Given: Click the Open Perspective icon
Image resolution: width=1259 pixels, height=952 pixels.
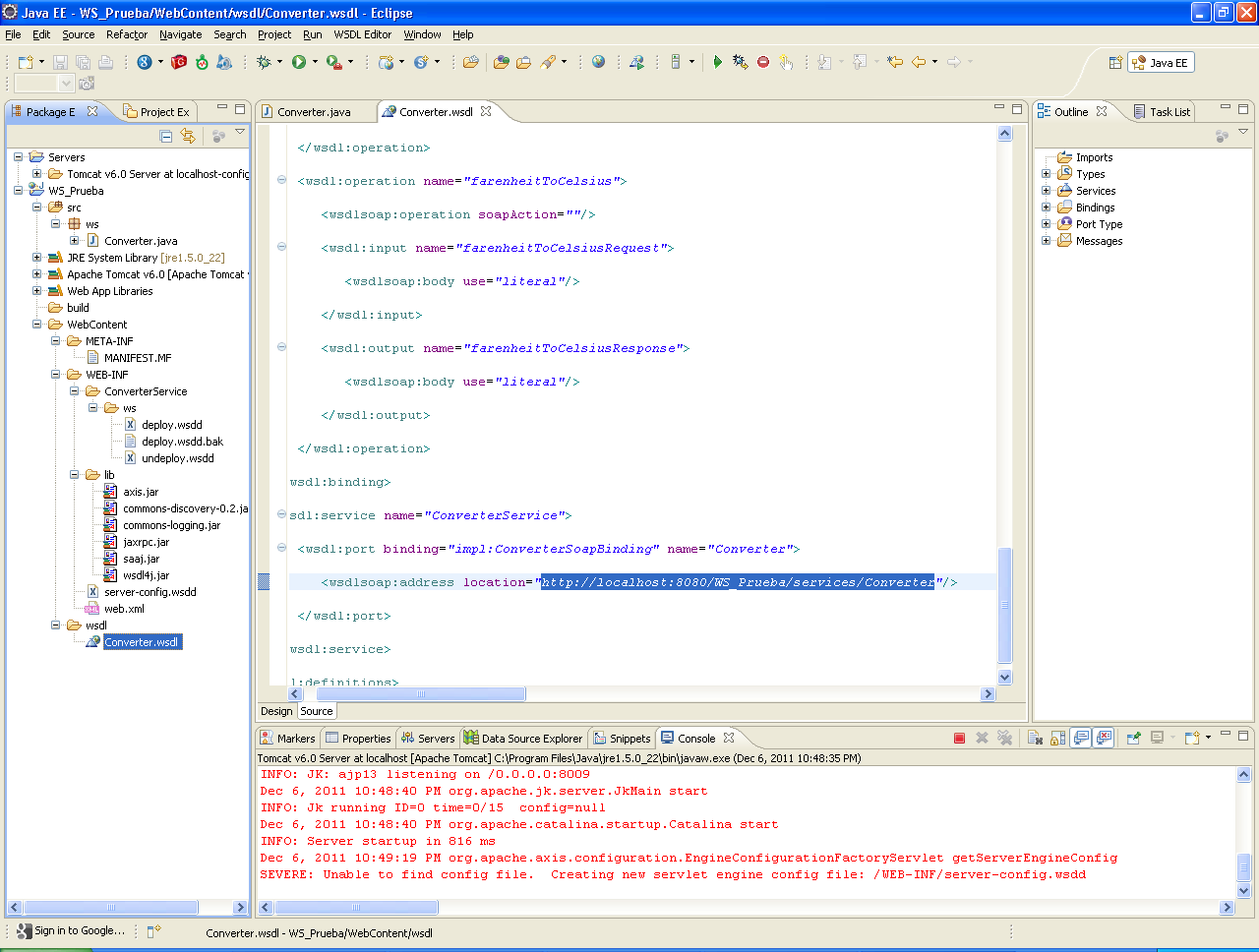Looking at the screenshot, I should pos(1115,62).
